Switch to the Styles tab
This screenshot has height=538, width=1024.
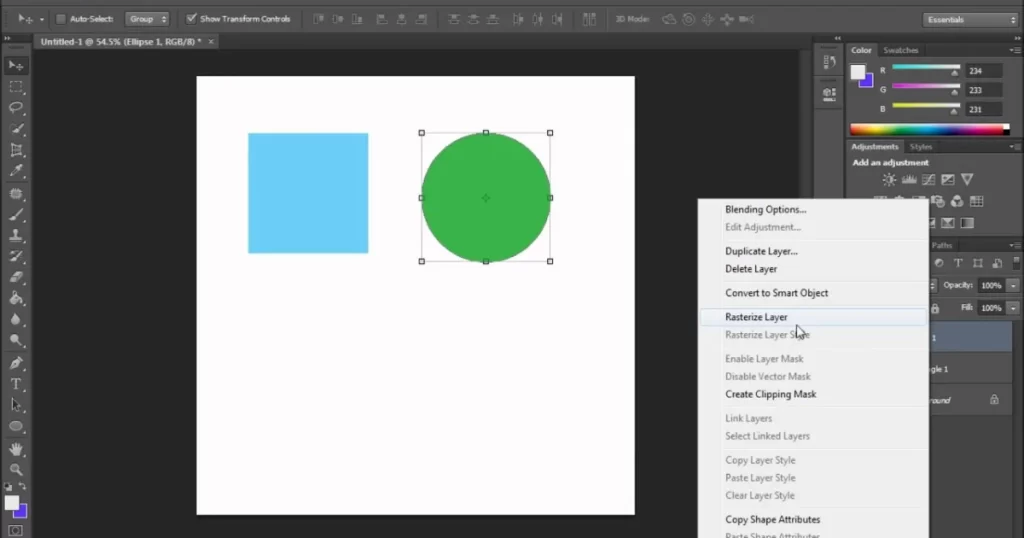921,147
